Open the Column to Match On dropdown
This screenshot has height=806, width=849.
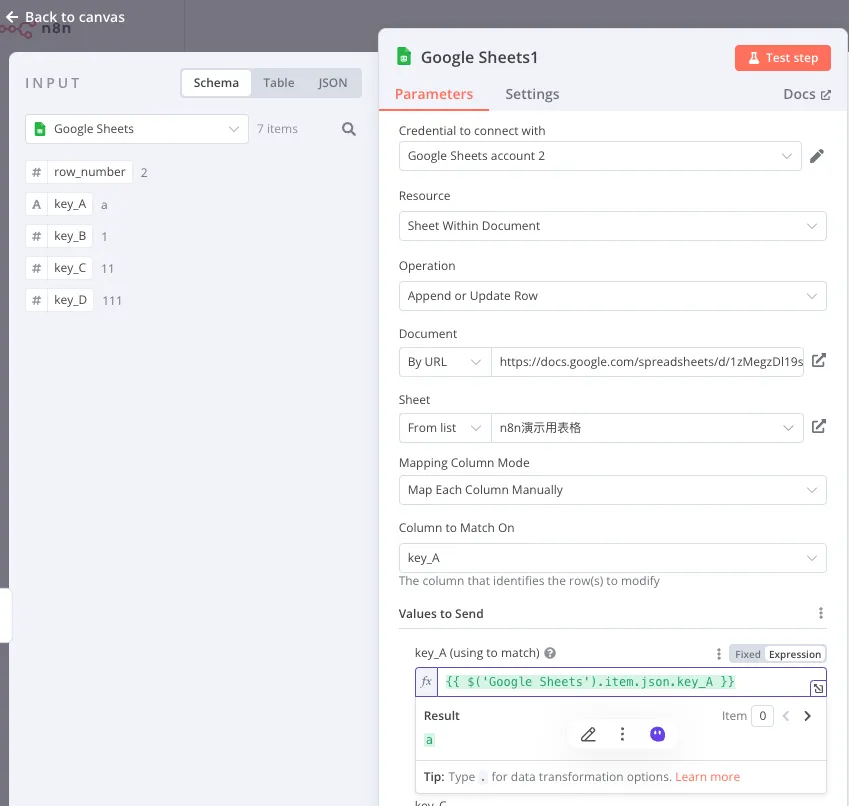[x=612, y=558]
